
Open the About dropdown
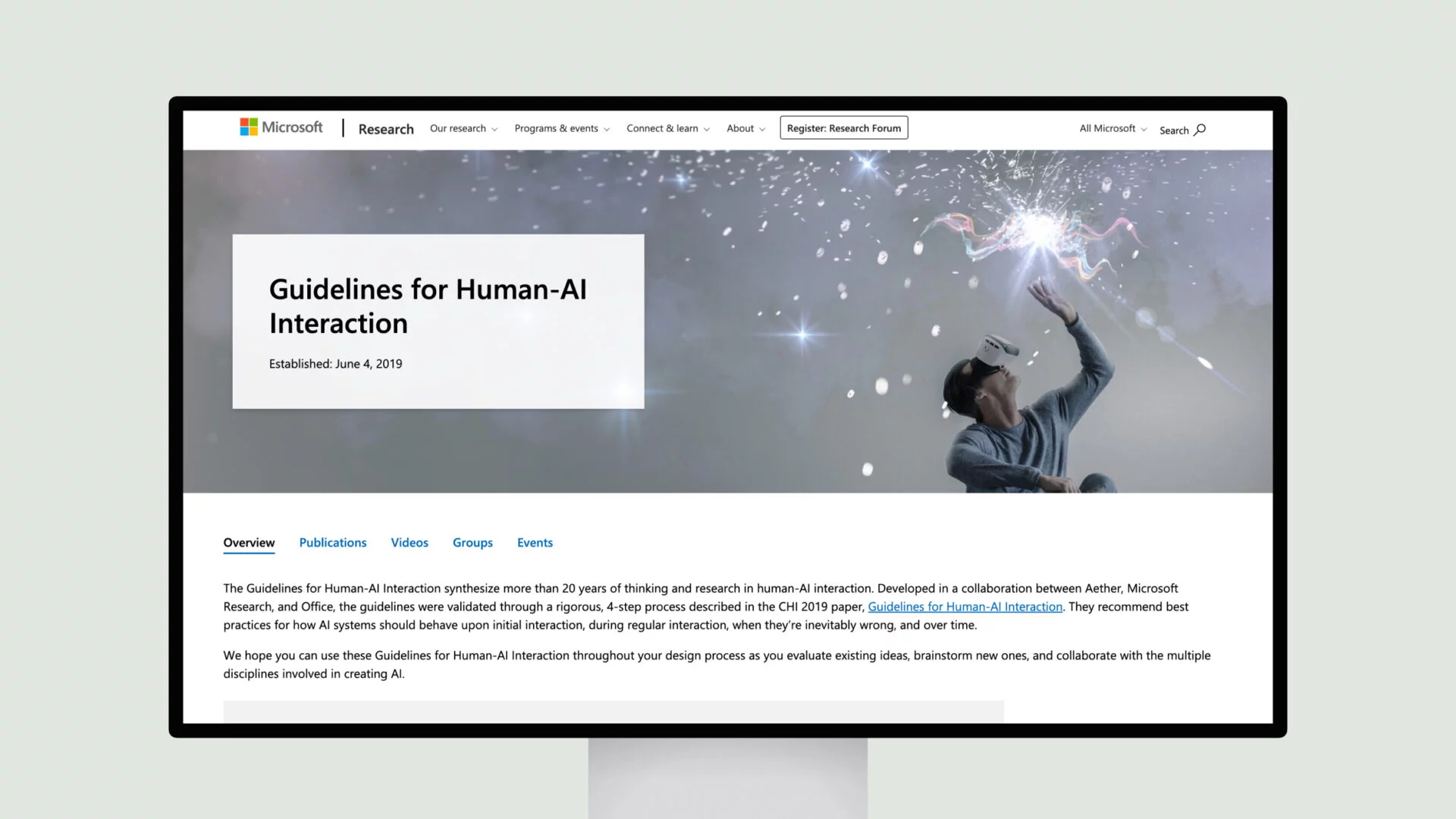745,128
